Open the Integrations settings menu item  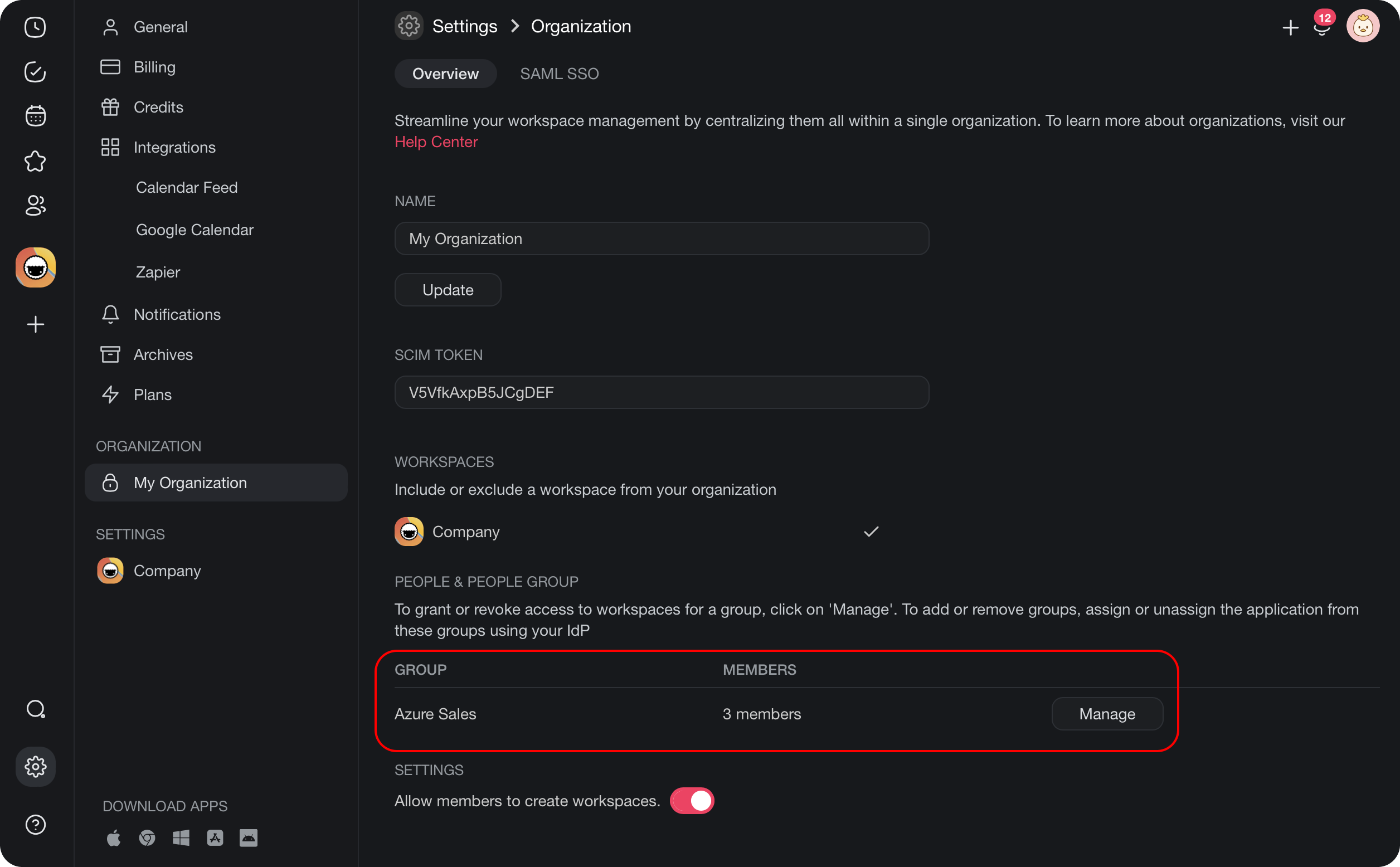174,147
